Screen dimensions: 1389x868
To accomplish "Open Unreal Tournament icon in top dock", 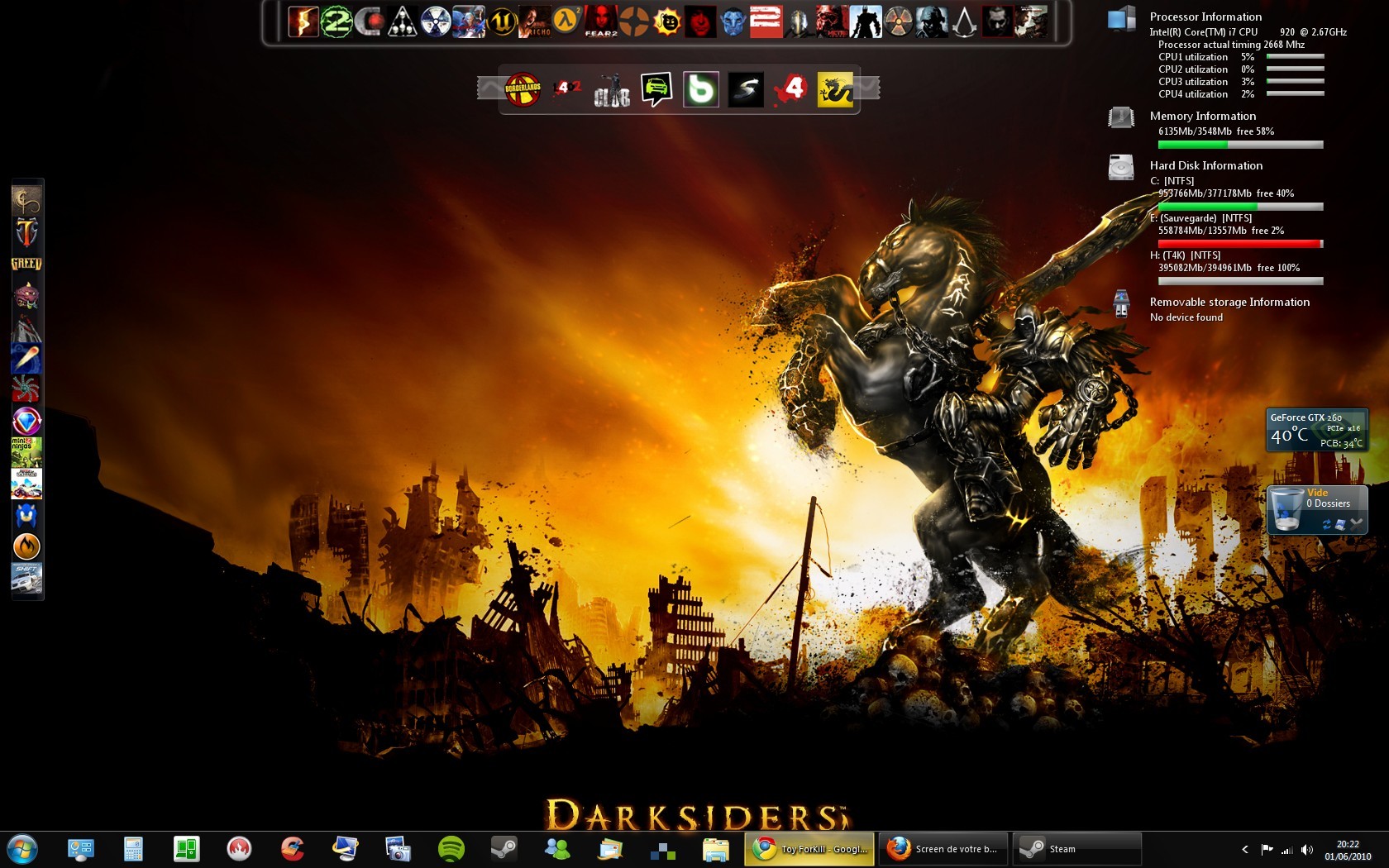I will 501,21.
